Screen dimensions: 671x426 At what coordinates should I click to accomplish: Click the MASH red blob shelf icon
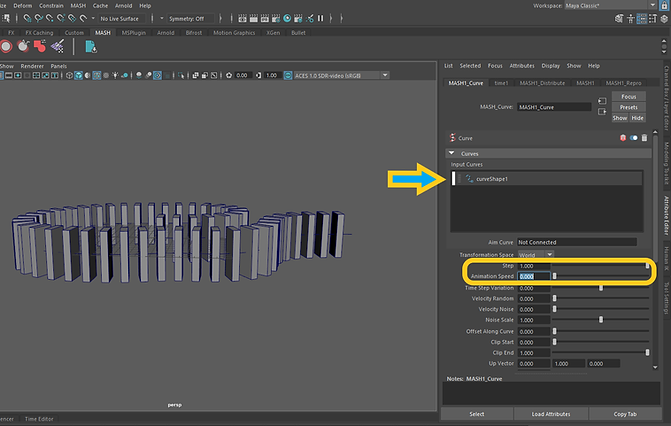[x=40, y=46]
